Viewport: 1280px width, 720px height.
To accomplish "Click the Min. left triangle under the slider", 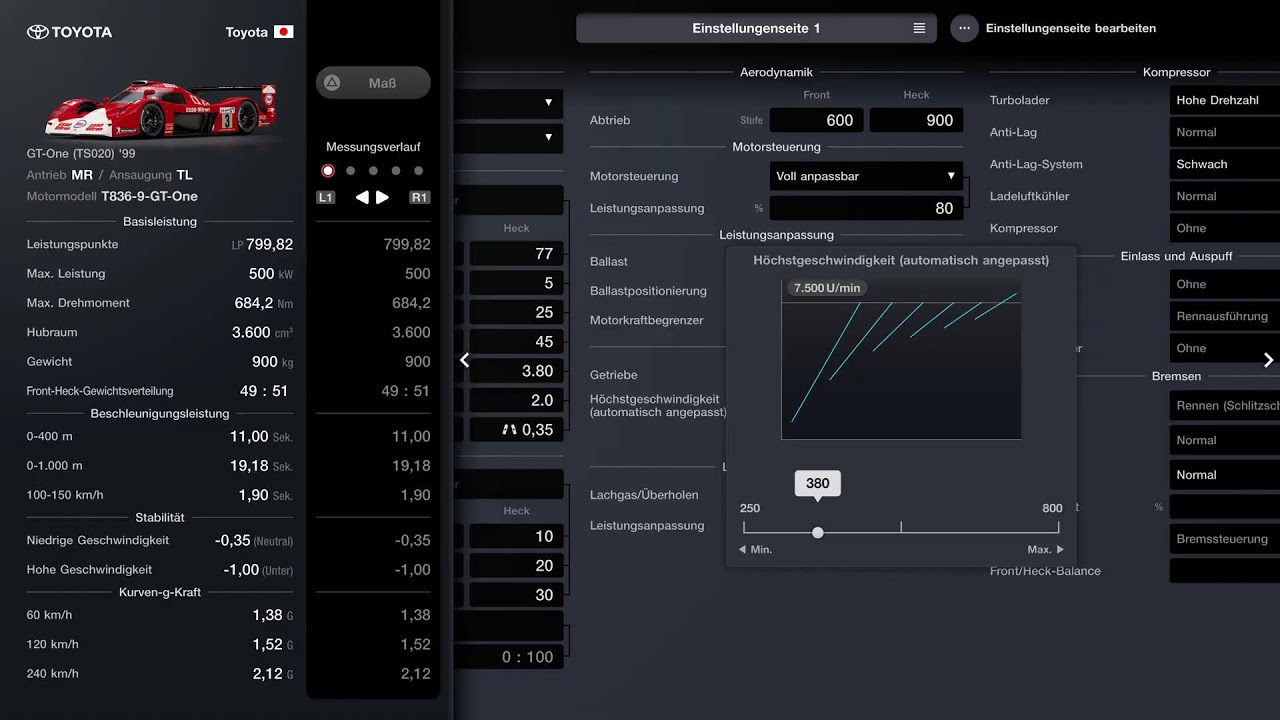I will pyautogui.click(x=742, y=549).
